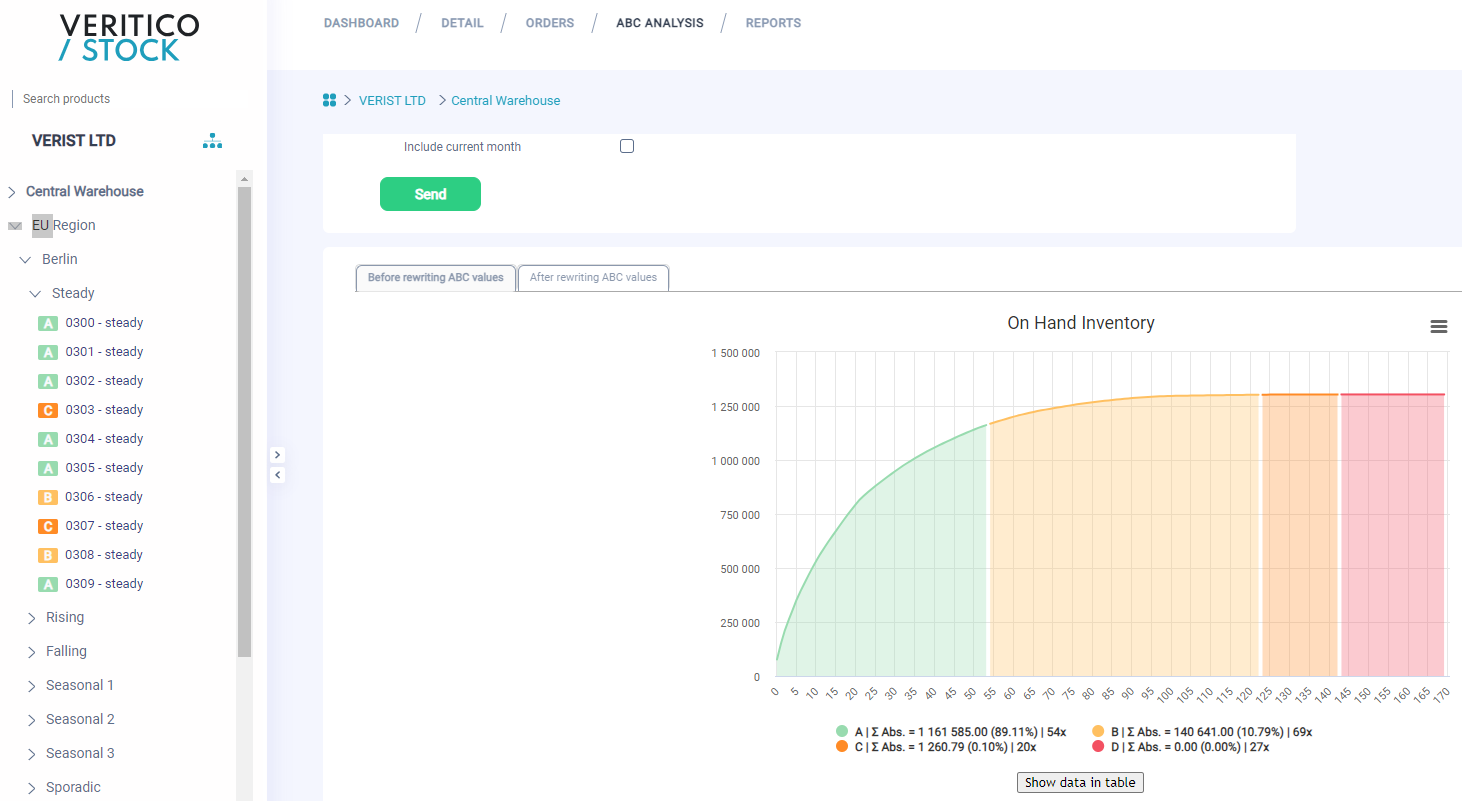Open the chart hamburger menu

click(x=1438, y=327)
